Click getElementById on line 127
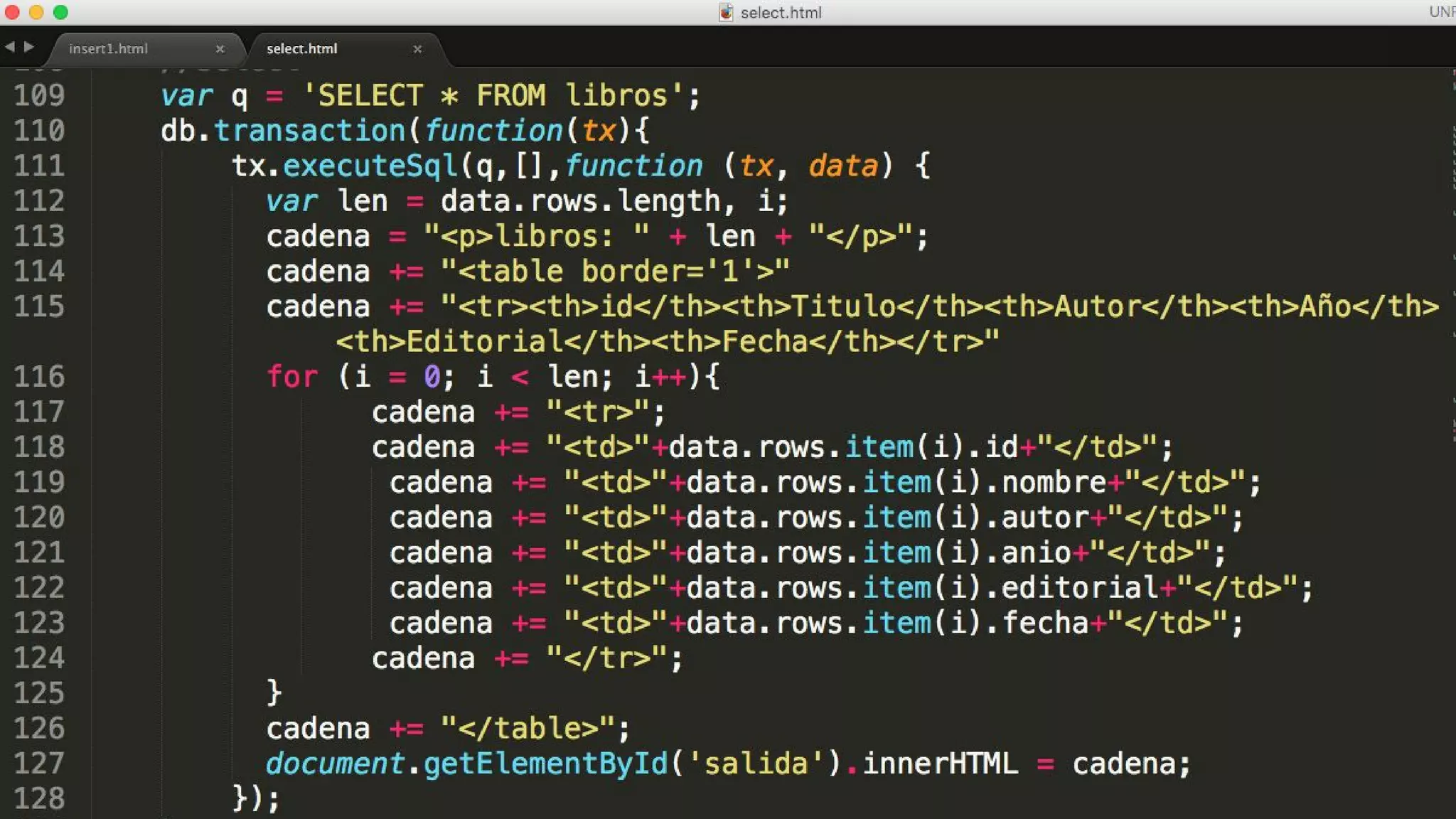Image resolution: width=1456 pixels, height=819 pixels. click(546, 764)
